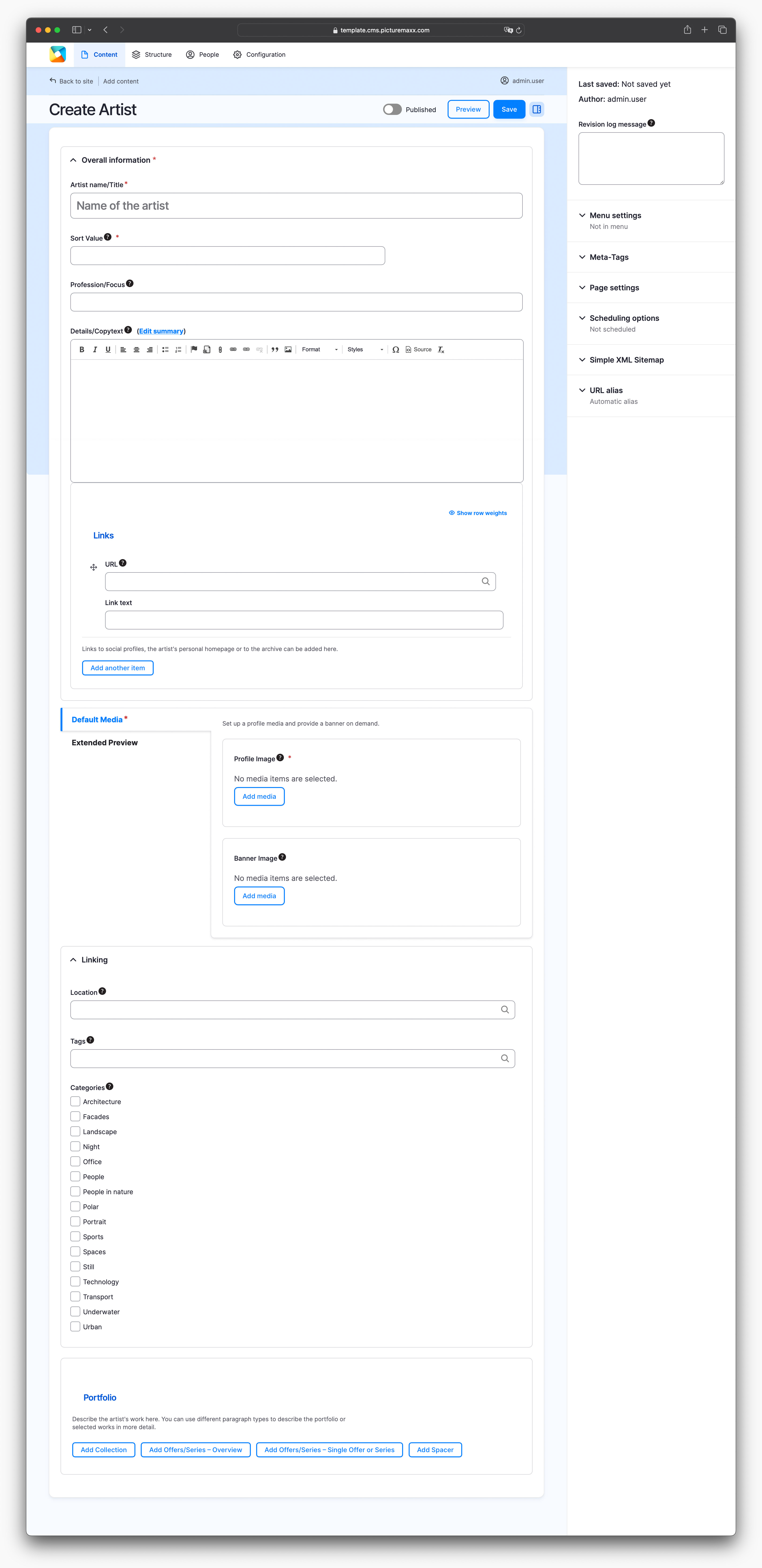Image resolution: width=762 pixels, height=1568 pixels.
Task: Open the People menu
Action: click(x=202, y=55)
